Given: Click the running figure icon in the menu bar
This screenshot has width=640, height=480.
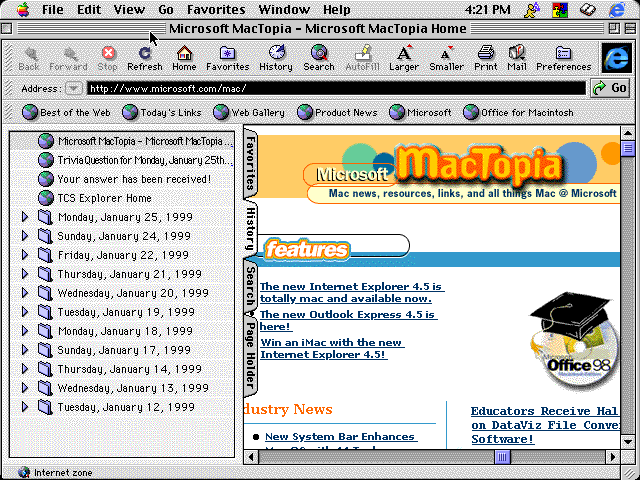Looking at the screenshot, I should point(532,9).
